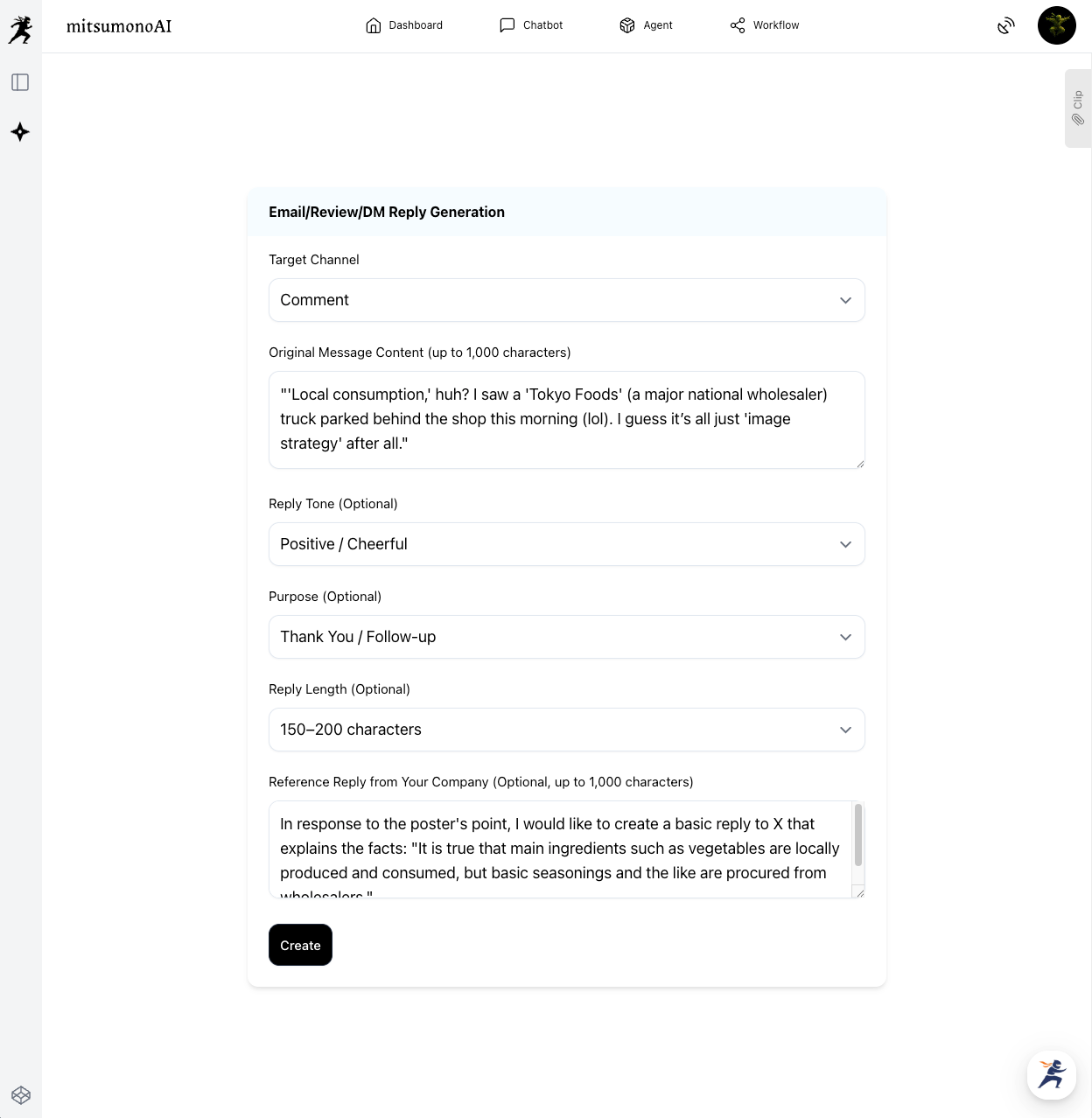
Task: Go to the Dashboard tab
Action: tap(404, 25)
